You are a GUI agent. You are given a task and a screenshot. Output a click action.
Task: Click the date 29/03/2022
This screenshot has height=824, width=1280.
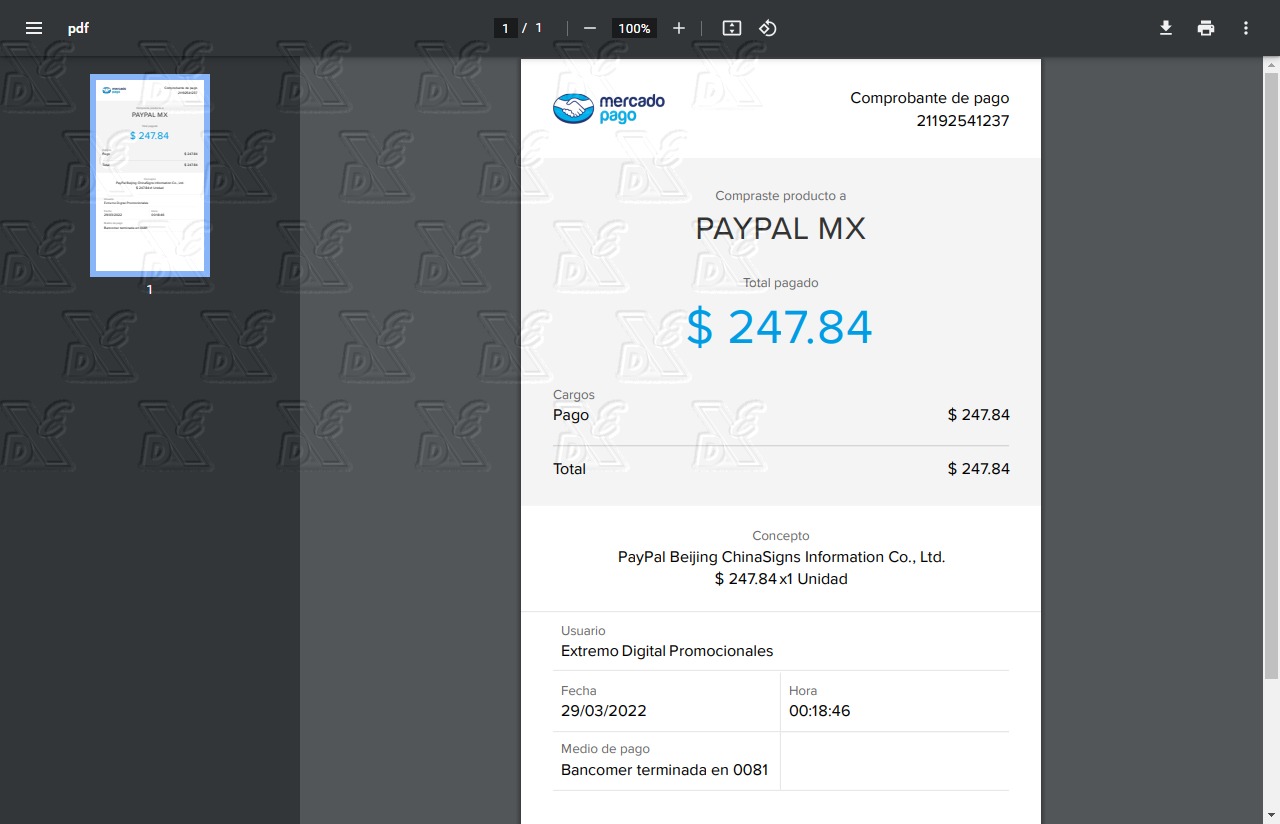pyautogui.click(x=604, y=711)
